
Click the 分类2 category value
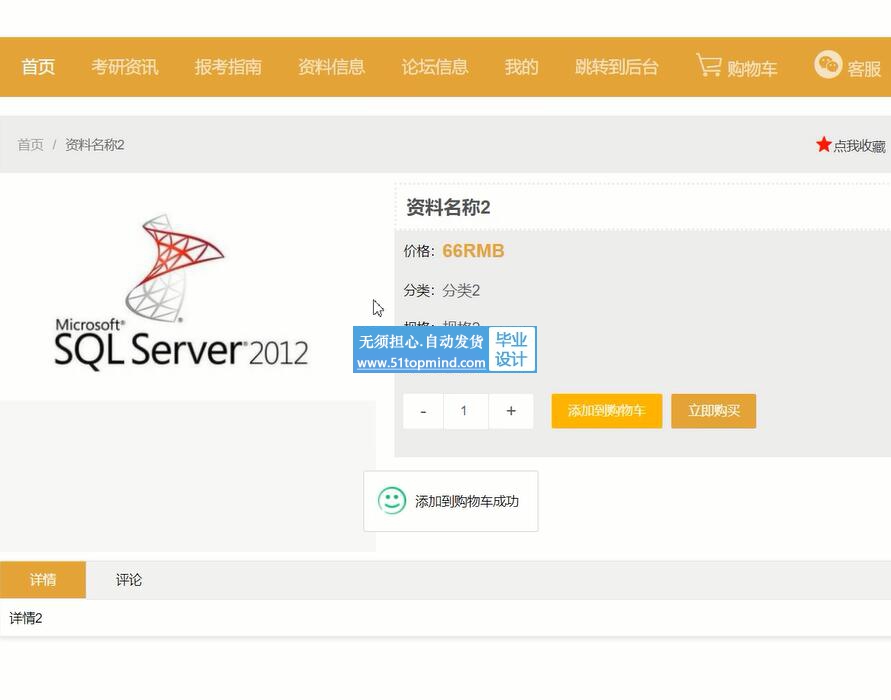(x=461, y=290)
